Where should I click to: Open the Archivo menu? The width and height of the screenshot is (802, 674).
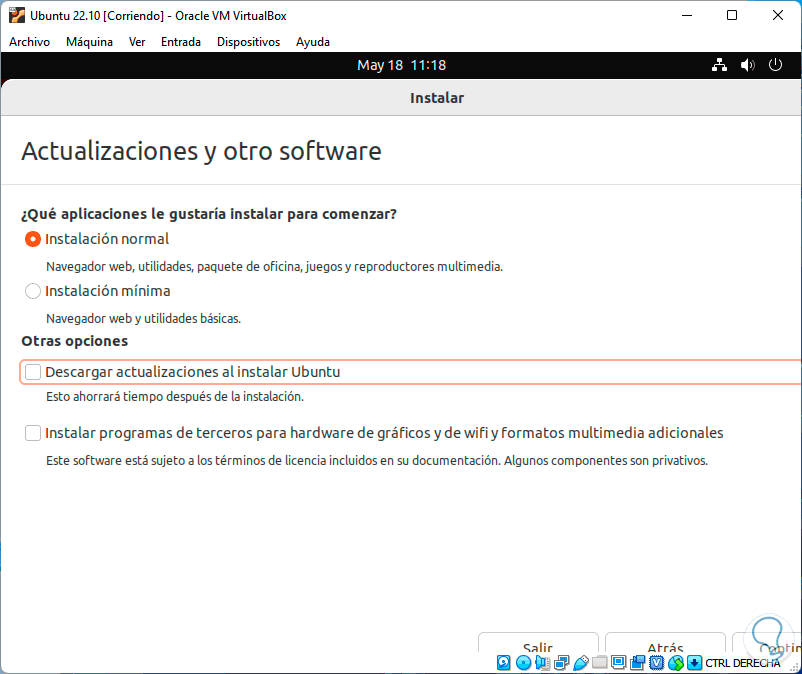[x=30, y=42]
